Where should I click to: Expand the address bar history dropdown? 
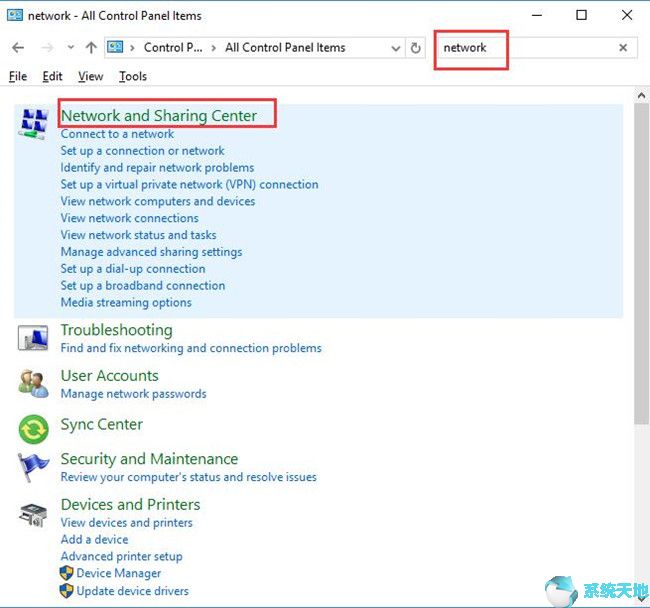coord(395,48)
